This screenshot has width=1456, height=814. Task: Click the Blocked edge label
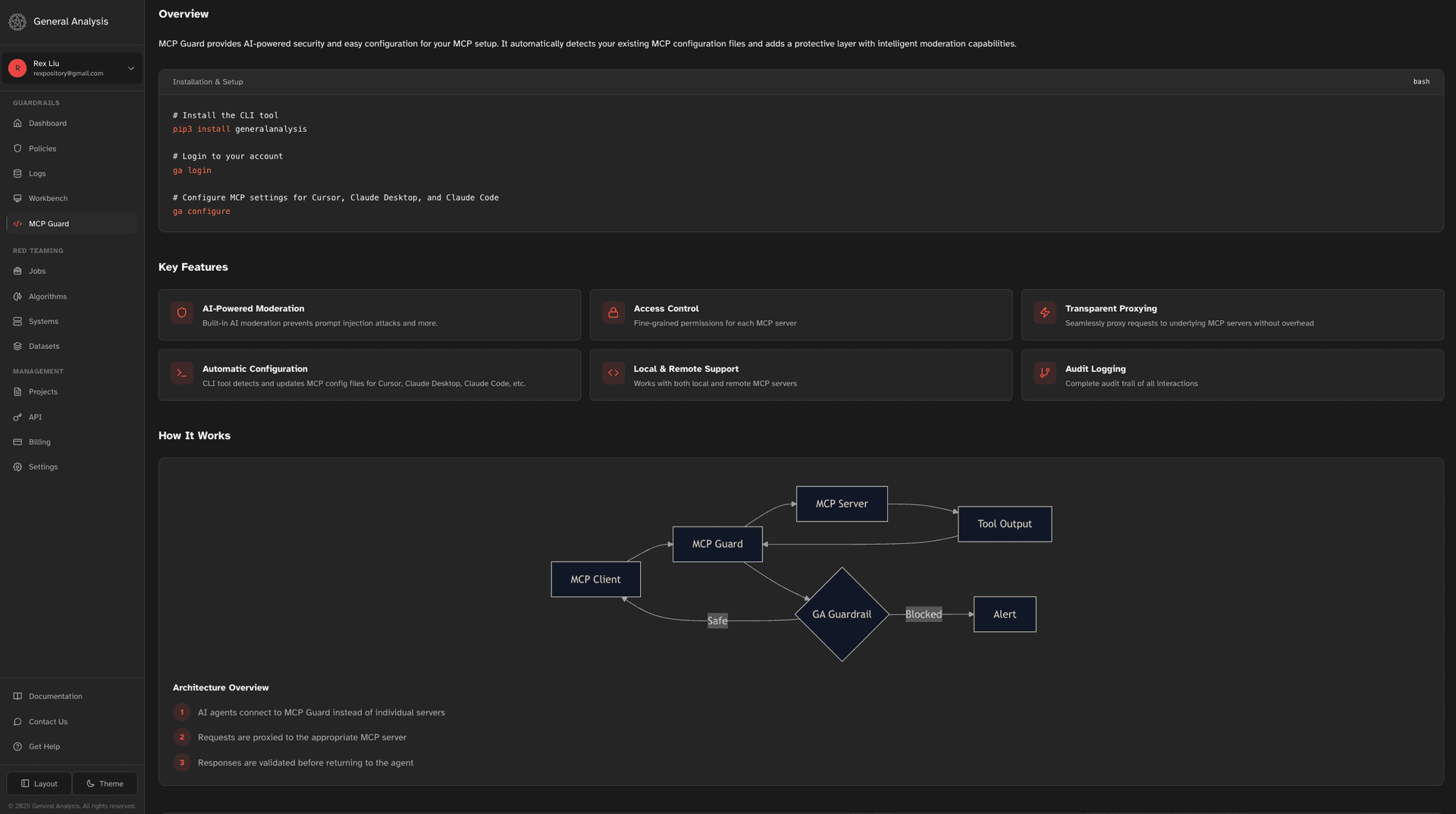pos(924,614)
